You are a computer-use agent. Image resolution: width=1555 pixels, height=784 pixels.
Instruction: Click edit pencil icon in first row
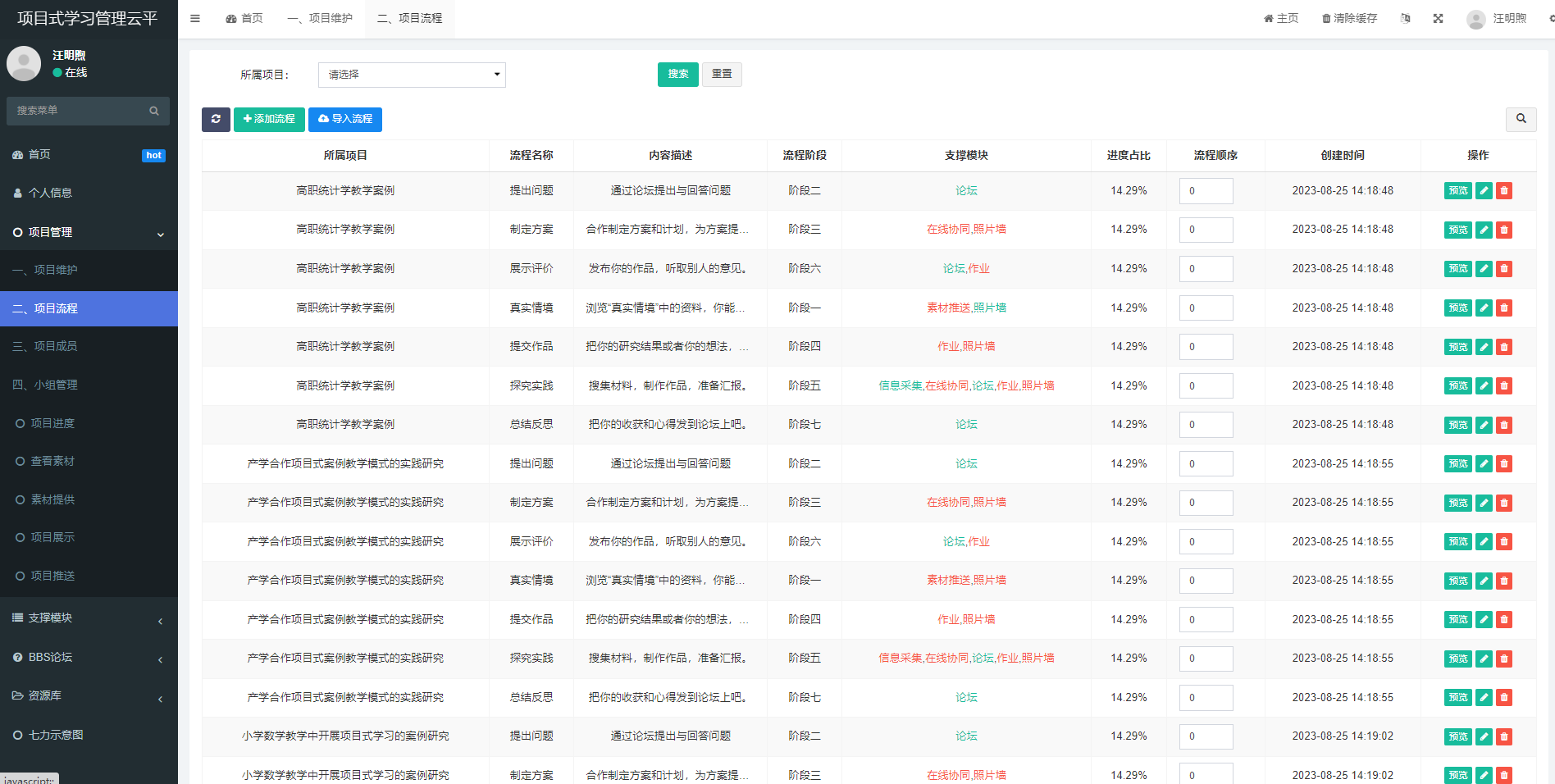point(1484,191)
